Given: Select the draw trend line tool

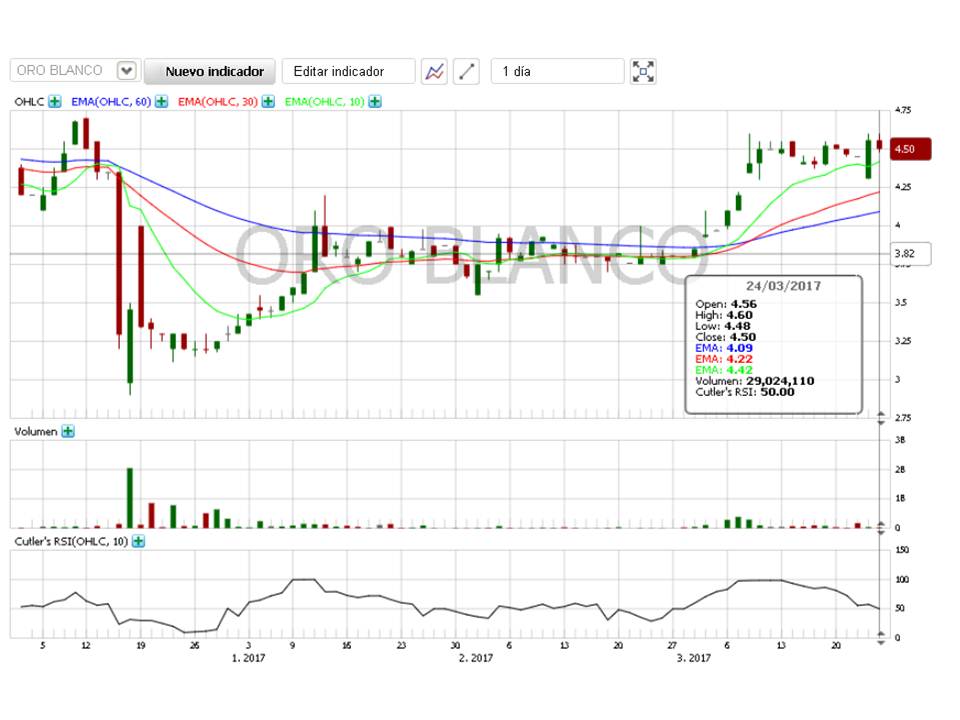Looking at the screenshot, I should click(x=467, y=72).
